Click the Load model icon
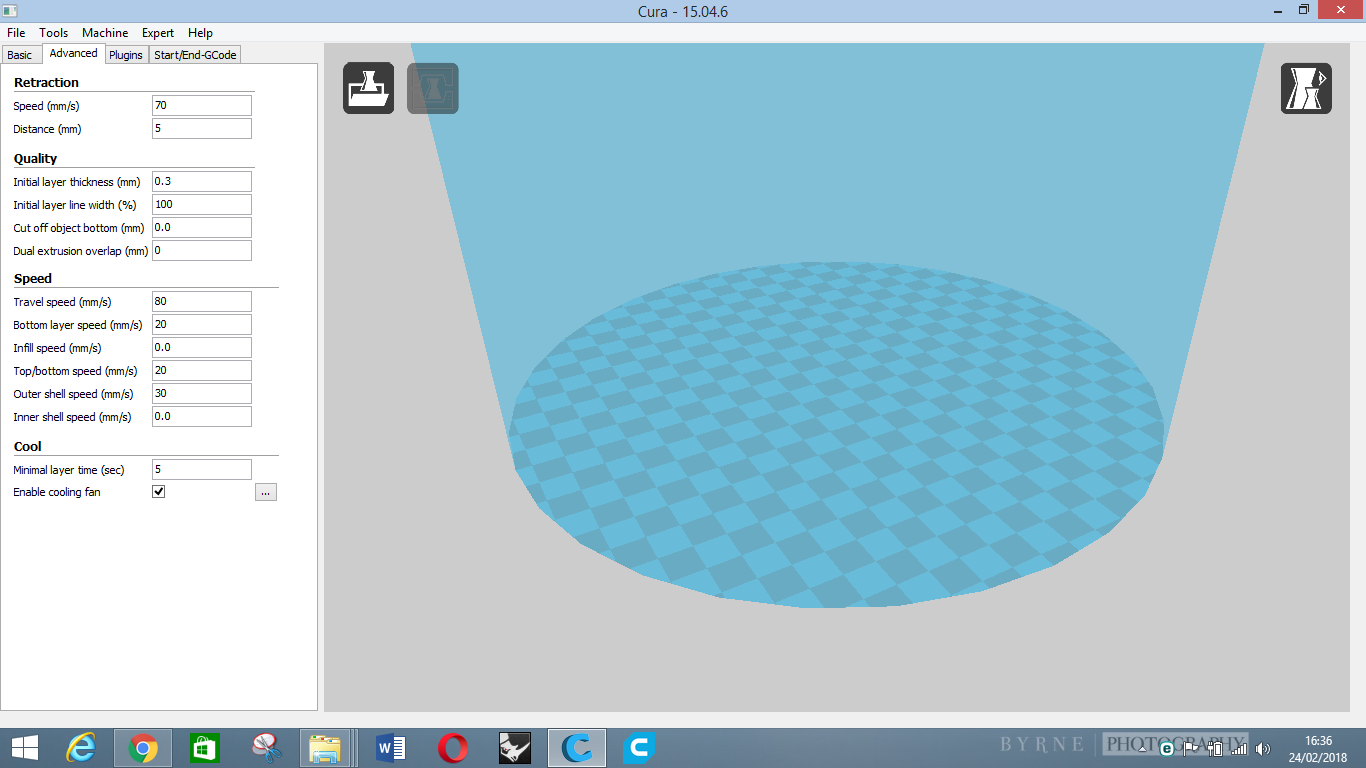This screenshot has height=768, width=1366. pyautogui.click(x=368, y=88)
